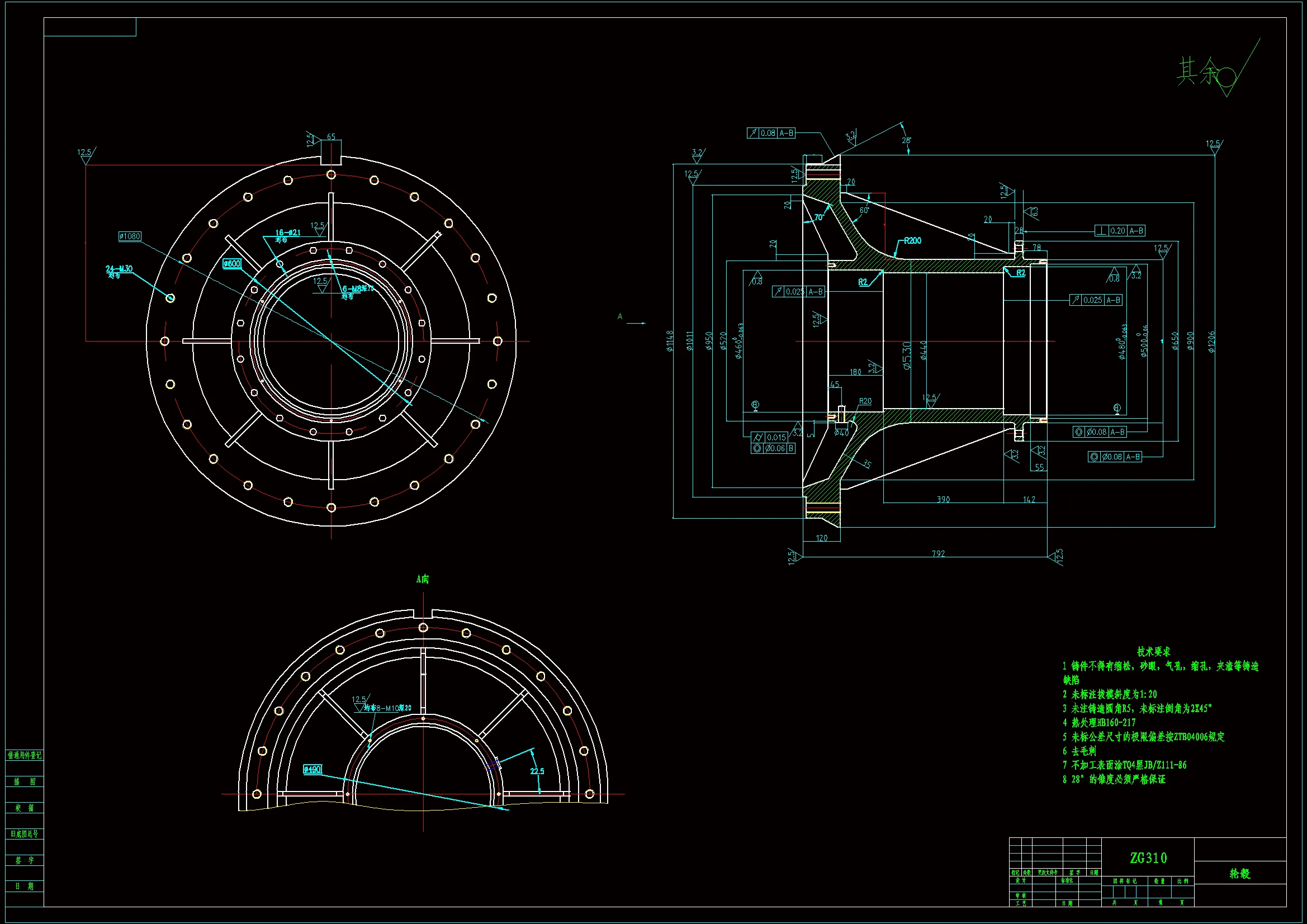Click the A向 view title label

point(423,579)
